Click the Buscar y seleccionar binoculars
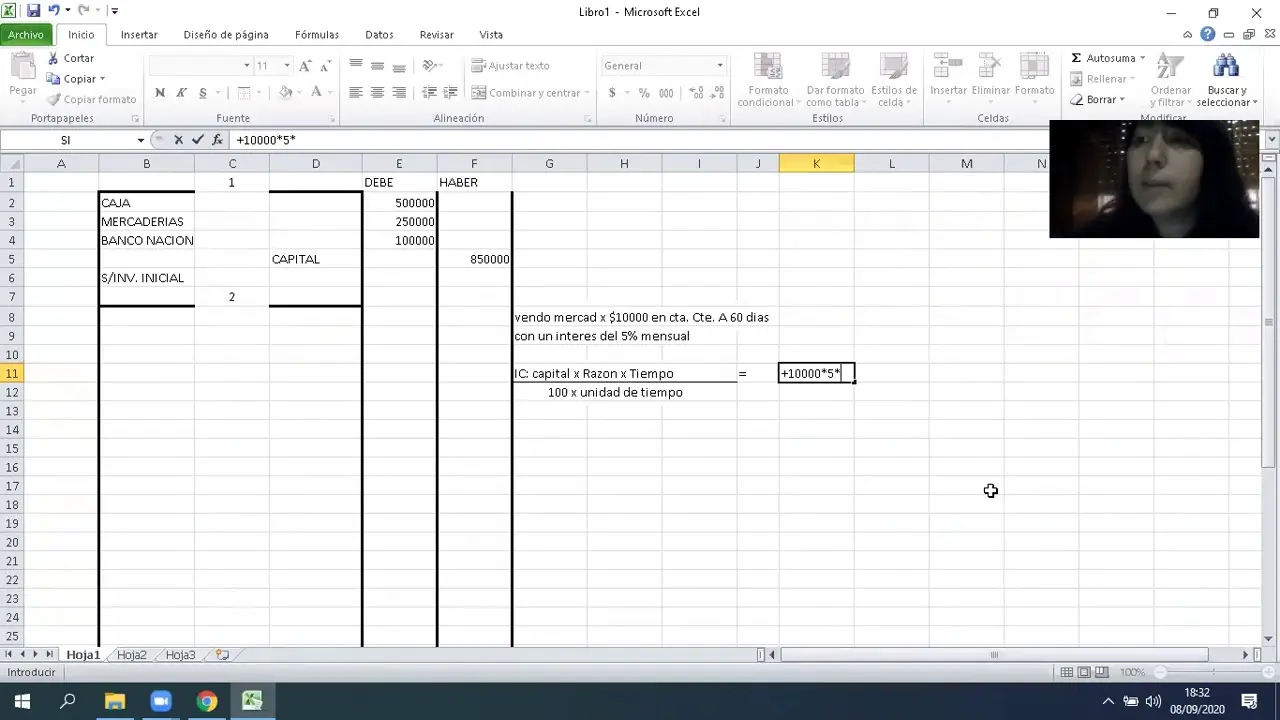 pyautogui.click(x=1225, y=67)
